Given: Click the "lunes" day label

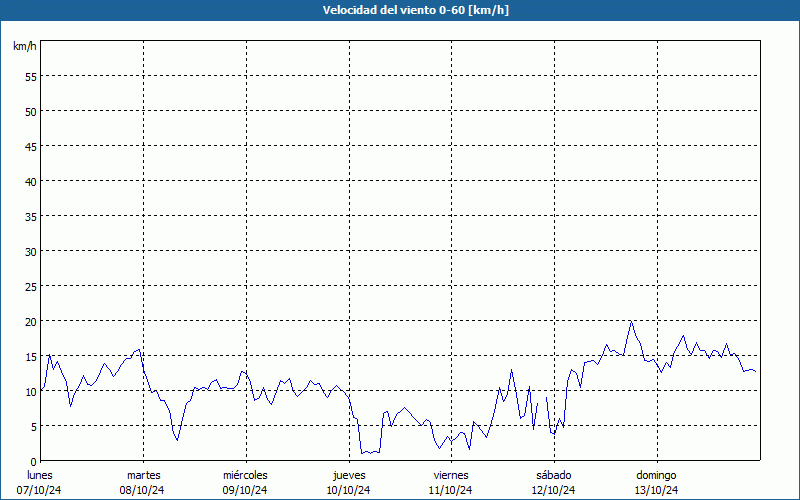Looking at the screenshot, I should point(40,475).
